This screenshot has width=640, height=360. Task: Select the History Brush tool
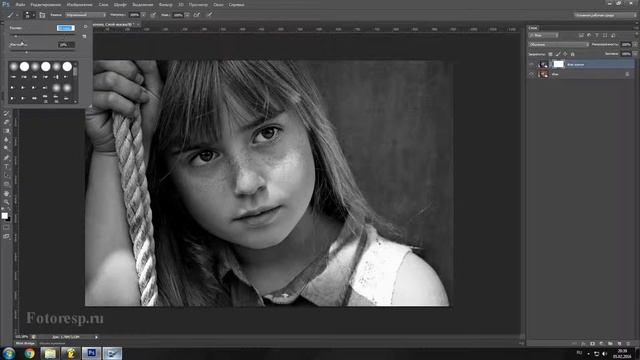6,113
